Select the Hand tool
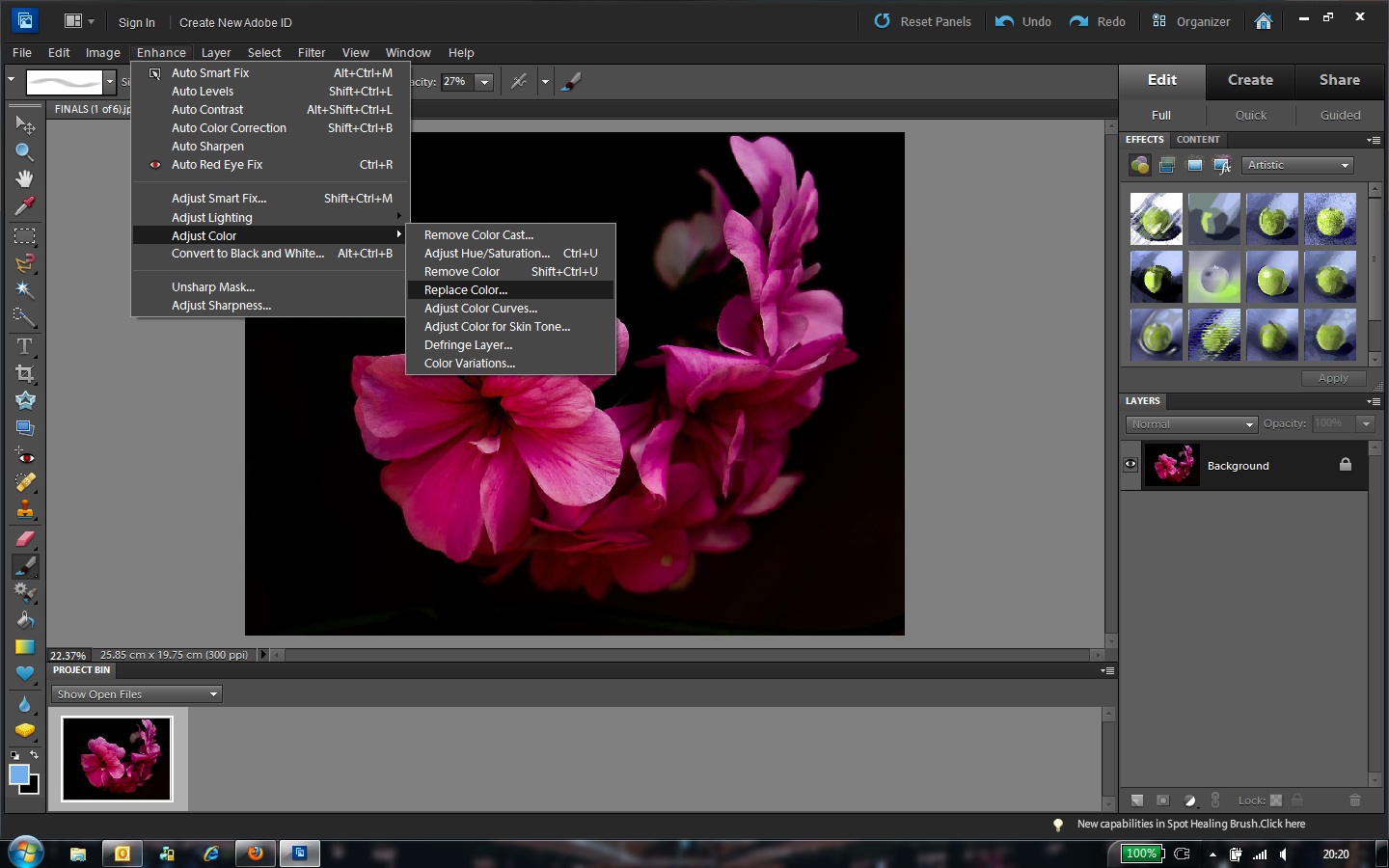1389x868 pixels. 24,179
